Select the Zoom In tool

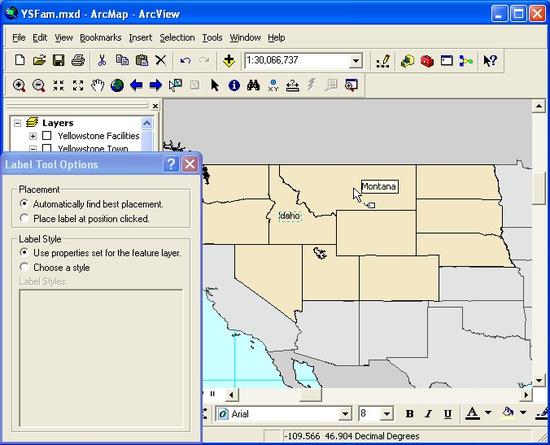click(19, 85)
